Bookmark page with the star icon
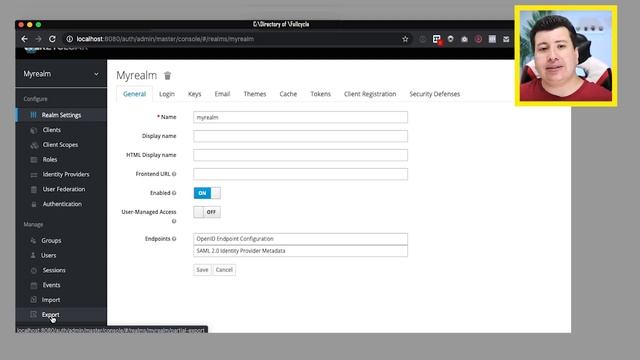The image size is (640, 360). [405, 39]
